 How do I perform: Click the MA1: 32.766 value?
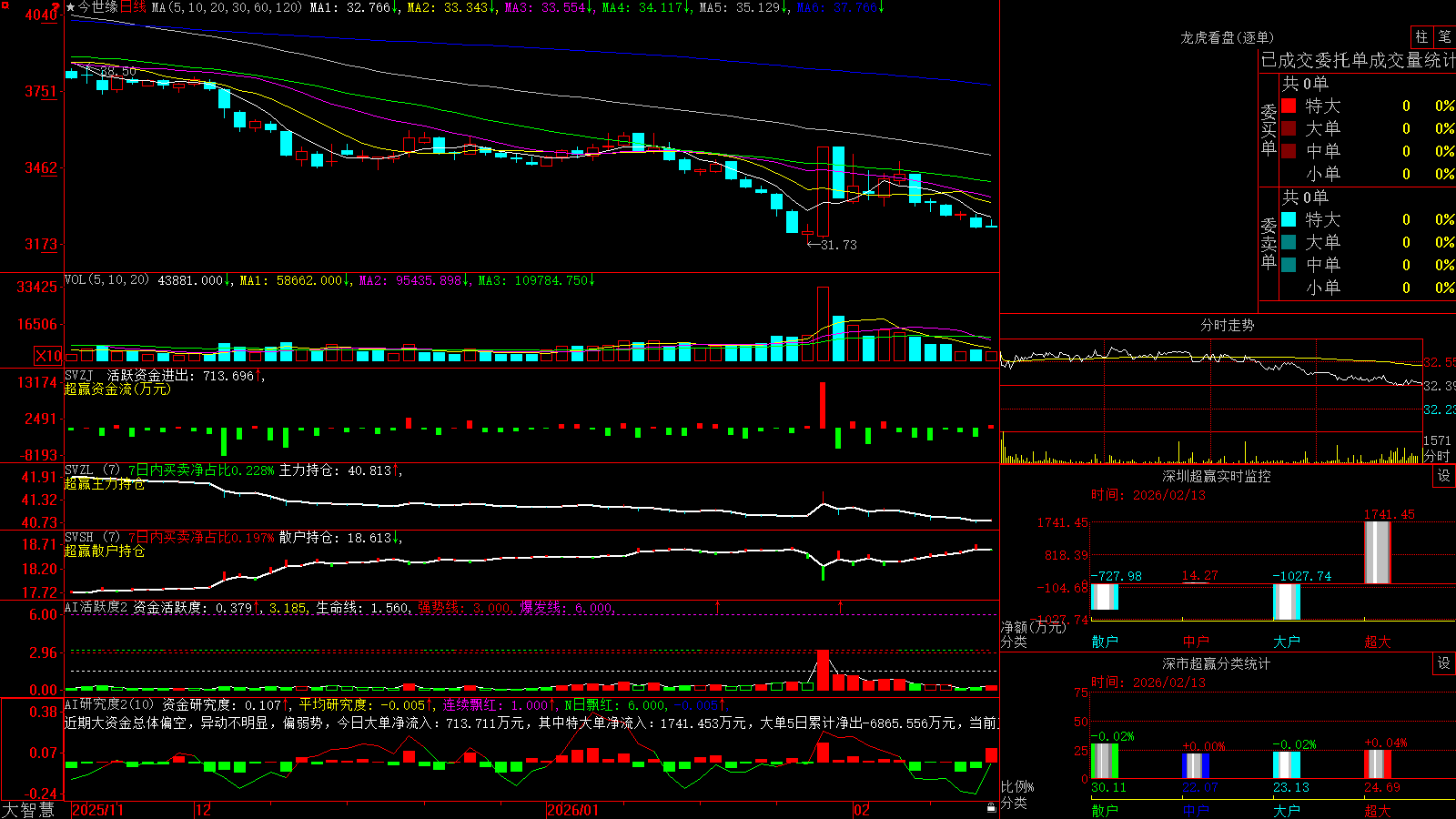tap(354, 7)
